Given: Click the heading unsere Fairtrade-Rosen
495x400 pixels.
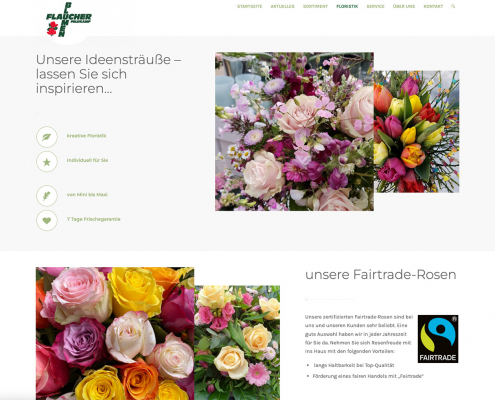Looking at the screenshot, I should (x=381, y=275).
